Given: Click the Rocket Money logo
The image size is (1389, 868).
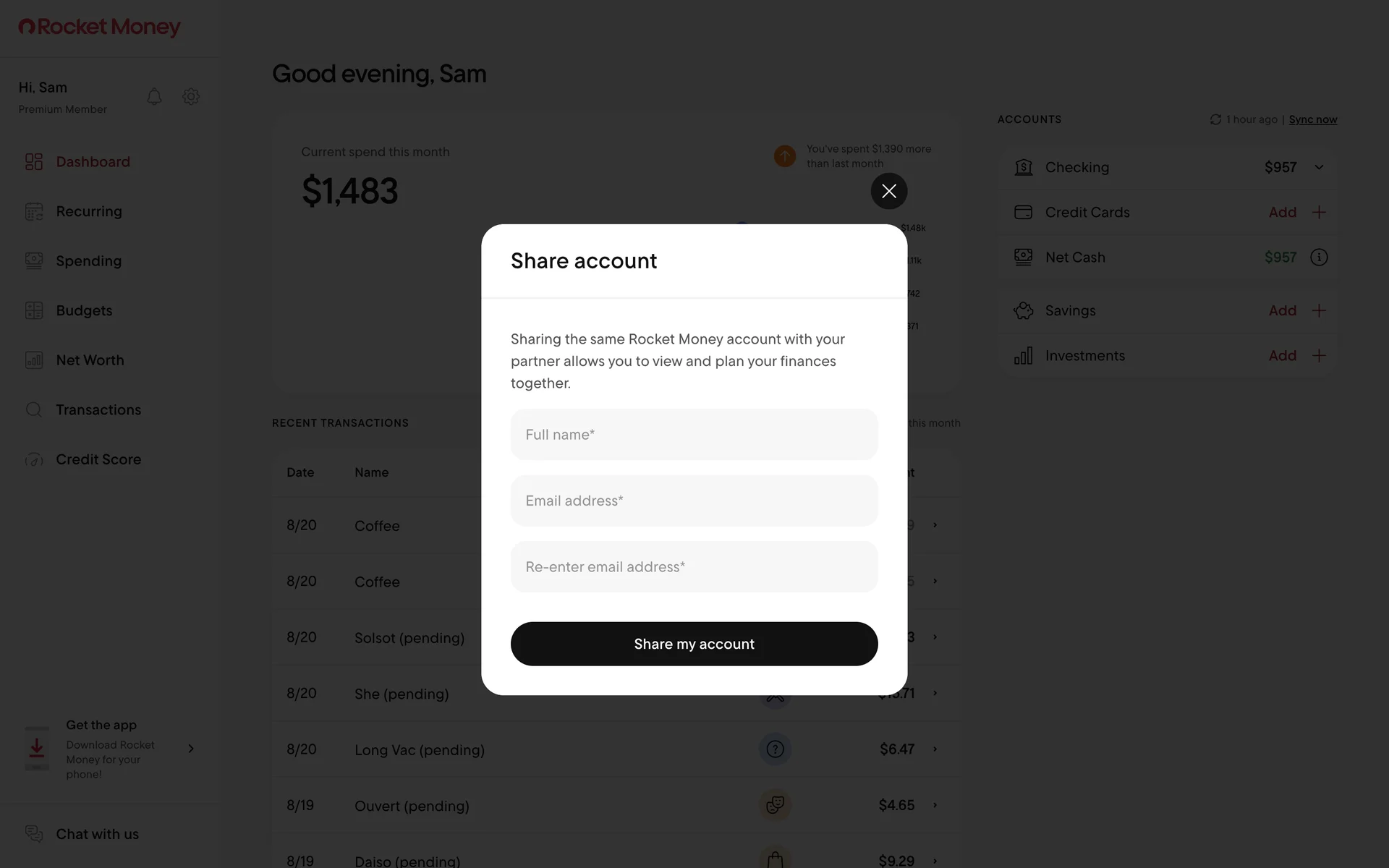Looking at the screenshot, I should tap(99, 27).
